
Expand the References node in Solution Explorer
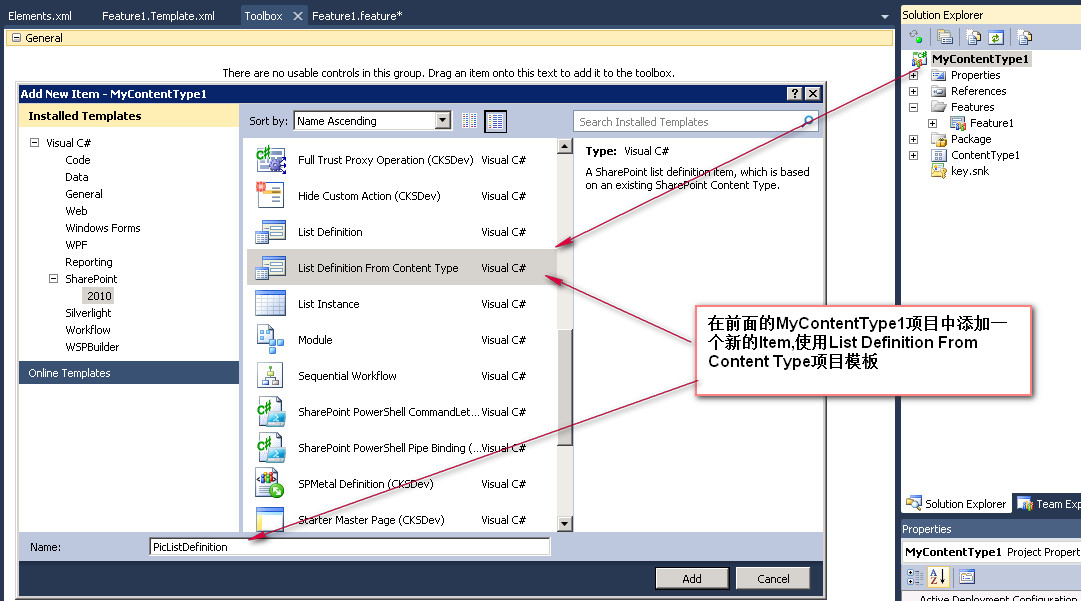913,91
